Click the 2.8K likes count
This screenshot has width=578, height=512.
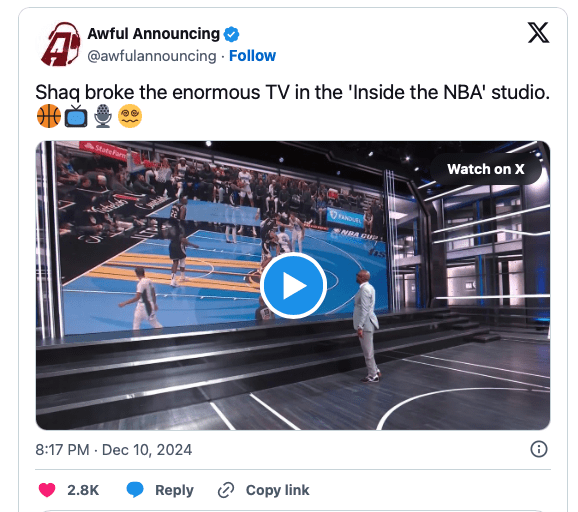(x=83, y=490)
